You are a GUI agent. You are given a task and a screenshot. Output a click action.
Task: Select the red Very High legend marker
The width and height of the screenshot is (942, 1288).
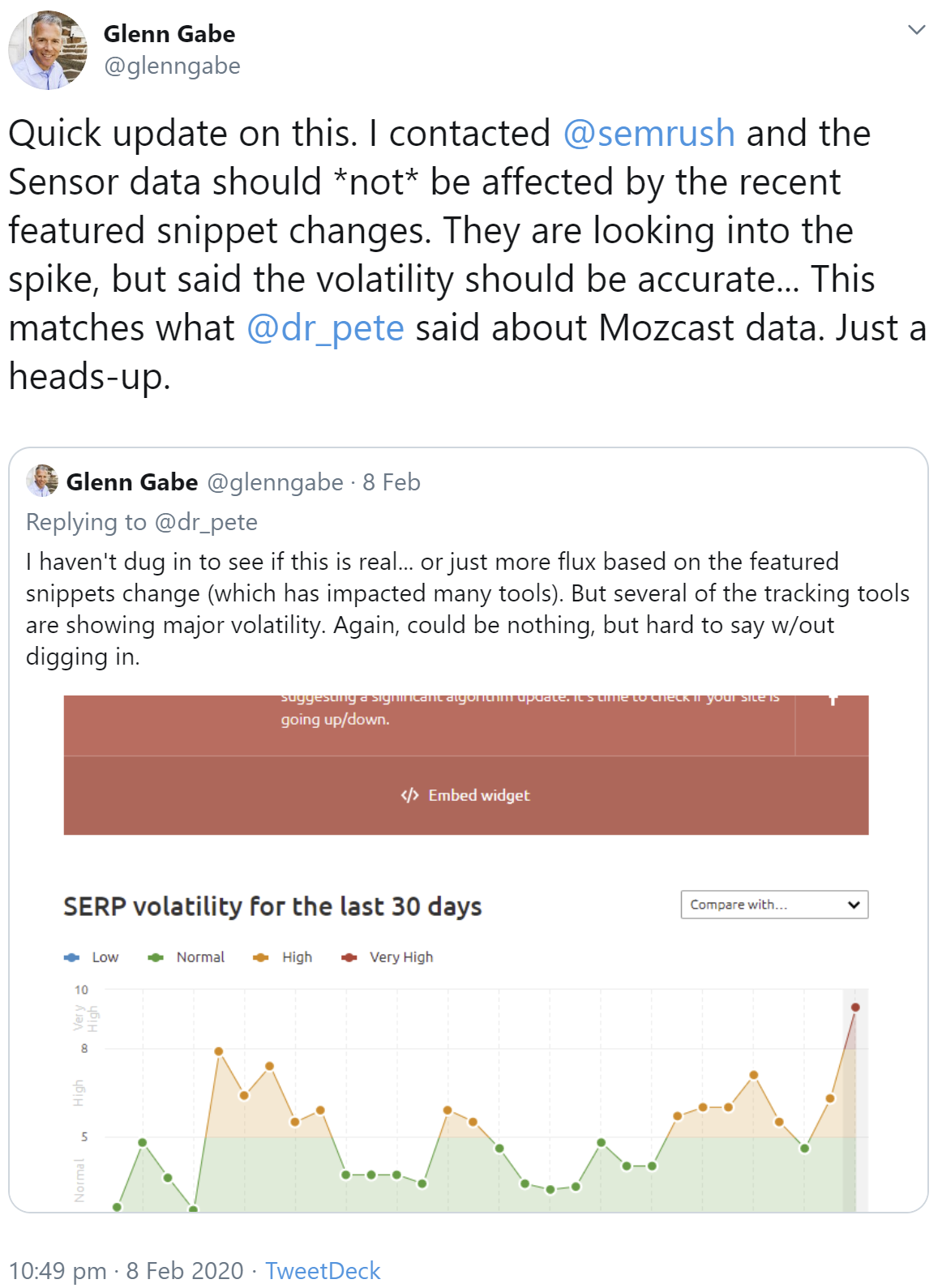click(349, 957)
